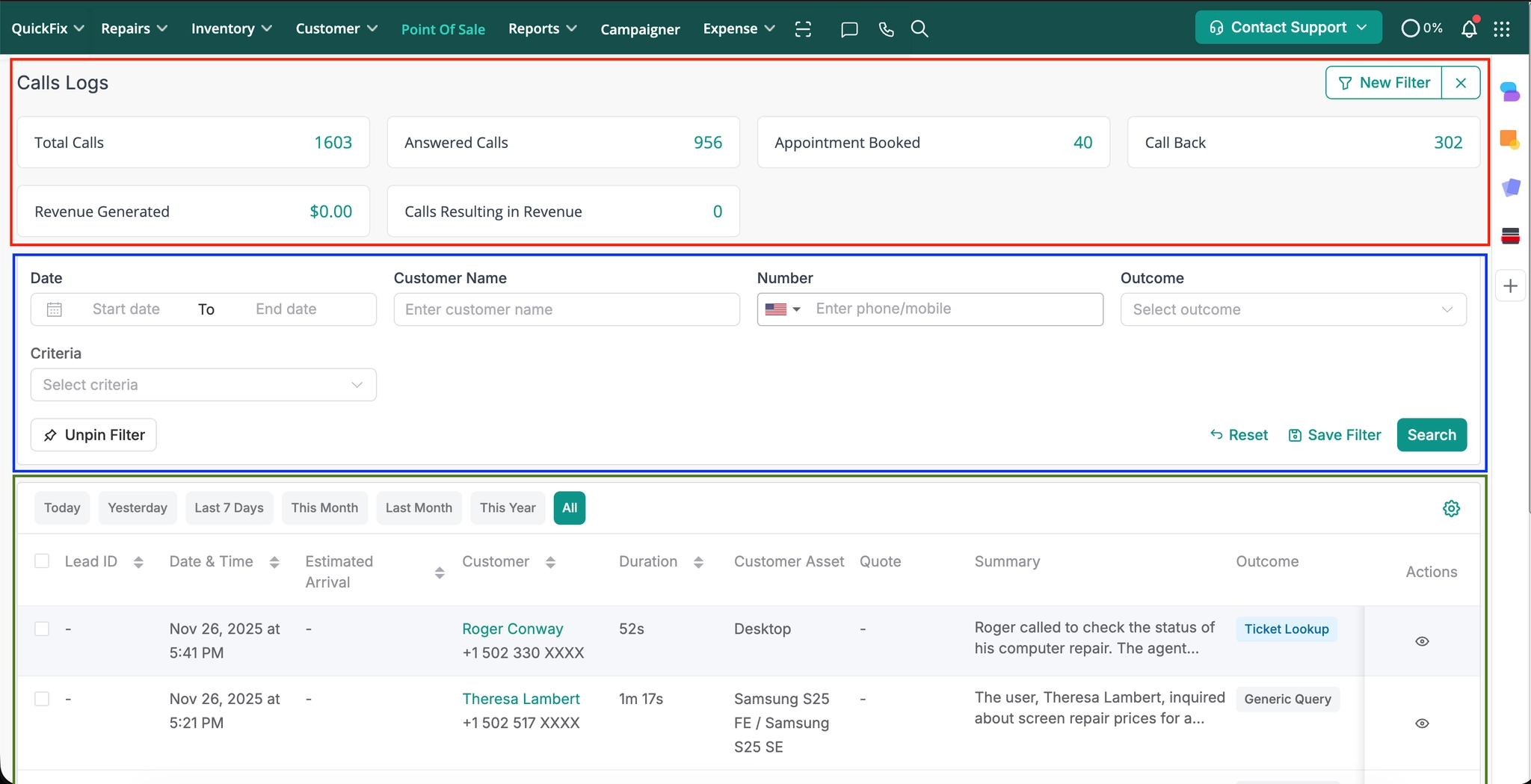Check the select-all checkbox in table header
This screenshot has width=1531, height=784.
point(42,561)
